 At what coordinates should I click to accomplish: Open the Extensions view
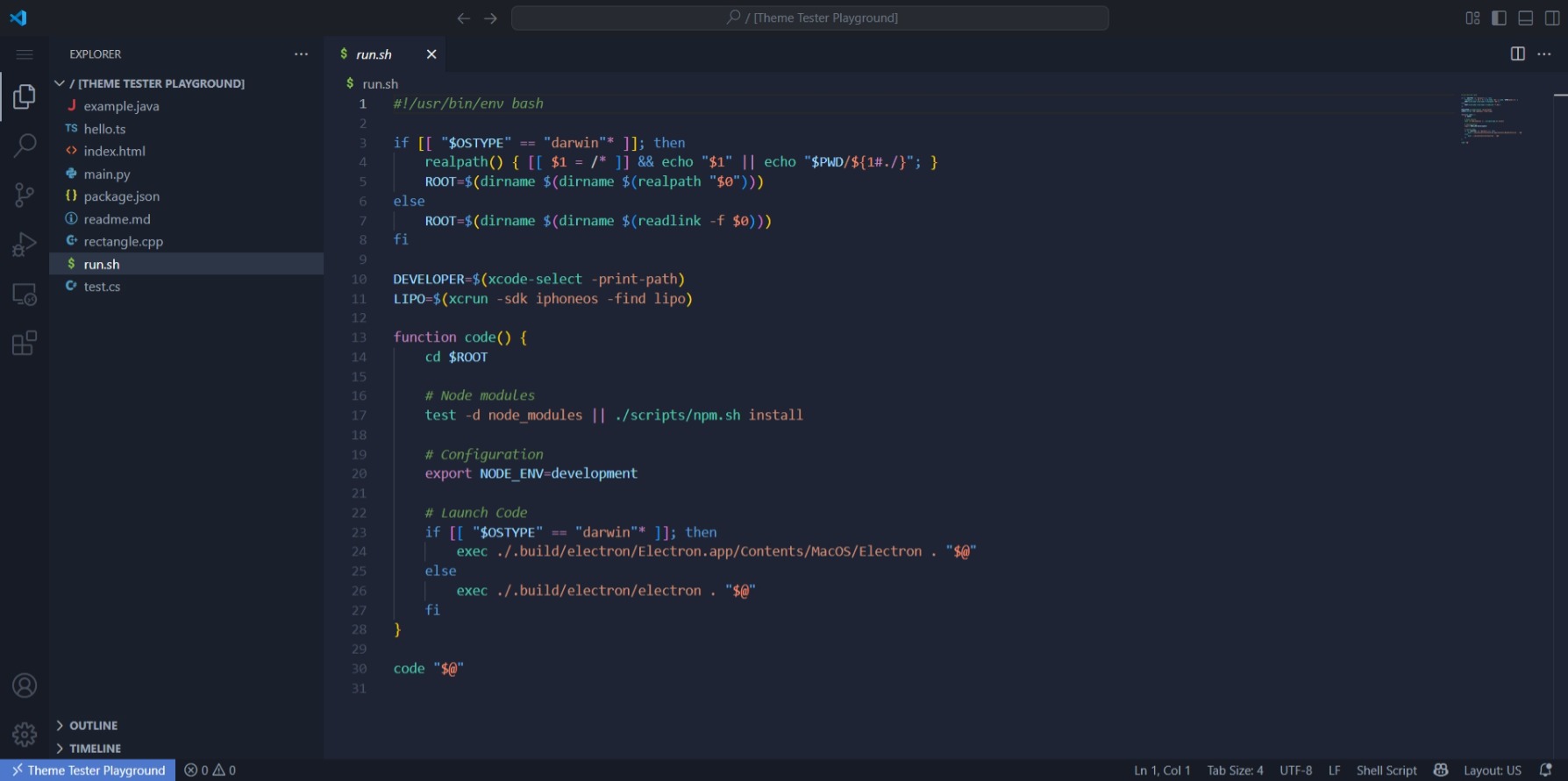click(x=25, y=343)
